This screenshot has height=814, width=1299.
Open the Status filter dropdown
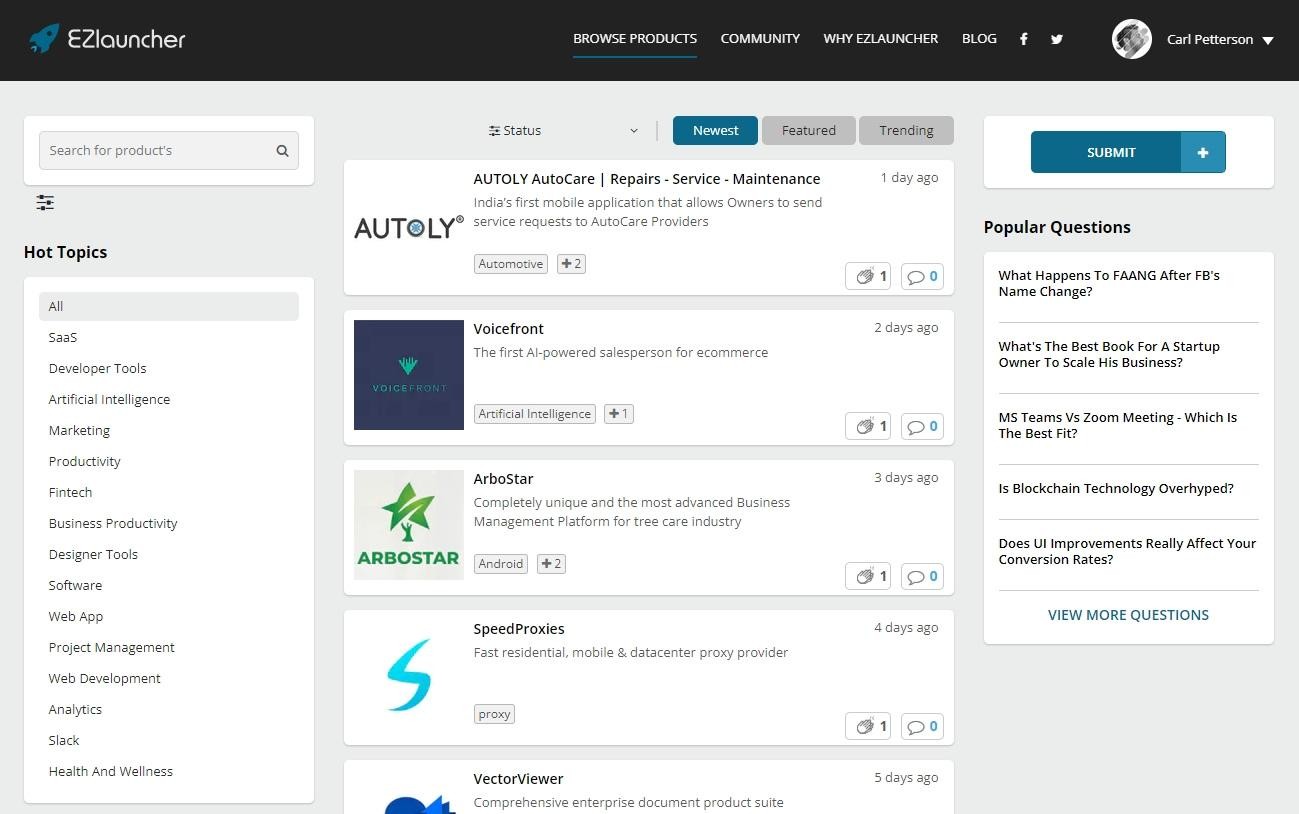563,131
